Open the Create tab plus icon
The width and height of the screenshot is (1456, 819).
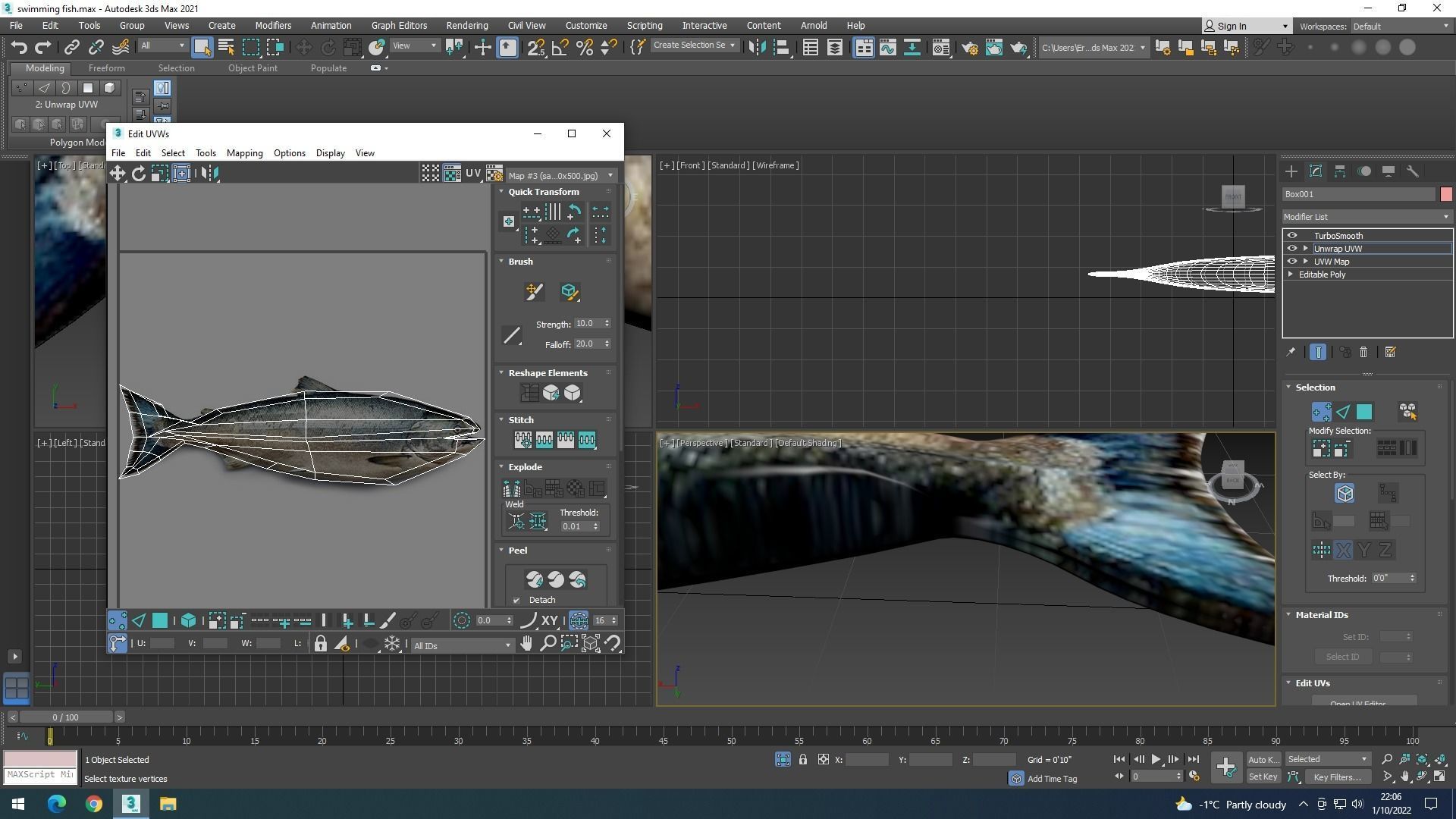coord(1291,171)
